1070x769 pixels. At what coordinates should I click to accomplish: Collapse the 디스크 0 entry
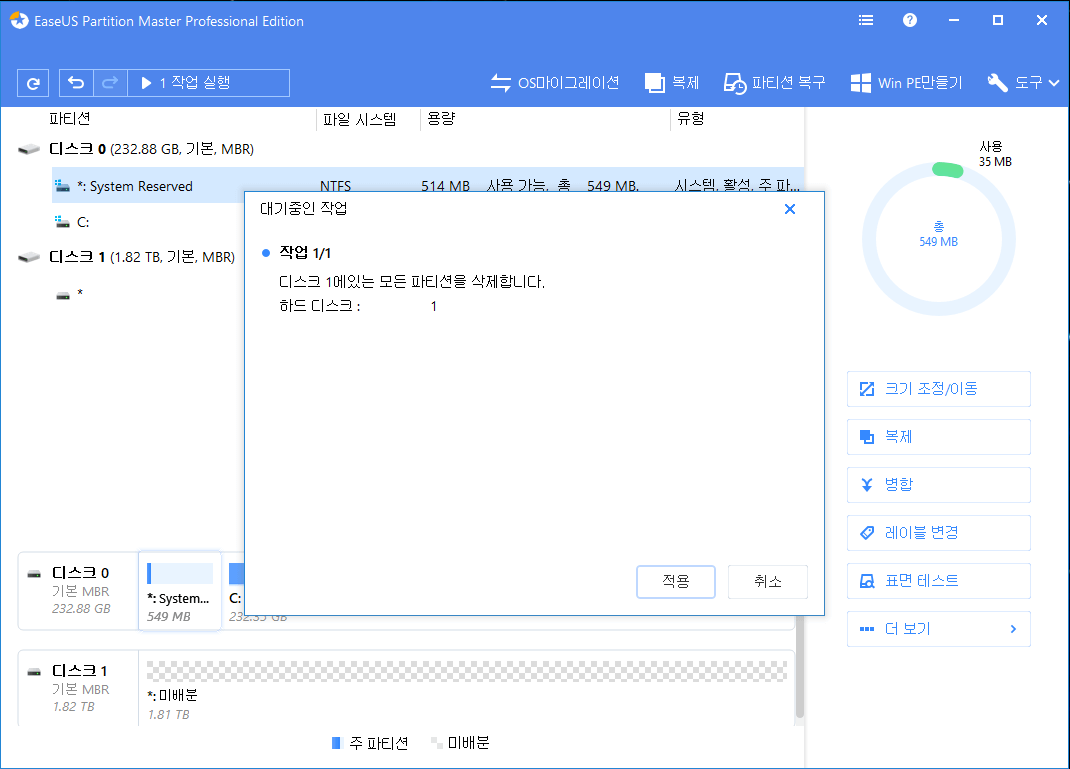coord(27,148)
